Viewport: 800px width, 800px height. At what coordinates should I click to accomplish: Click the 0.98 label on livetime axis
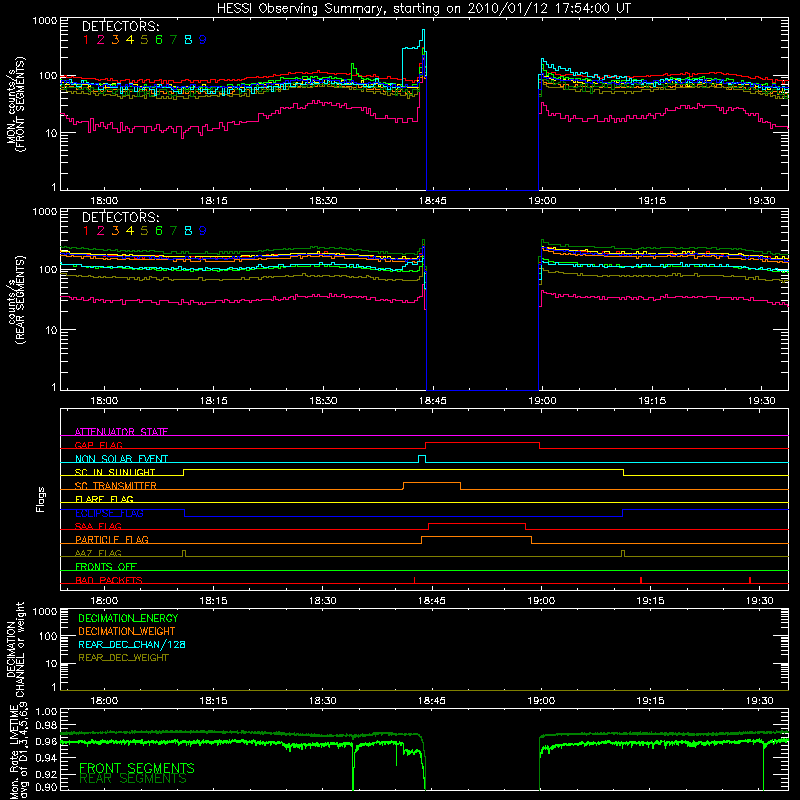pos(46,725)
